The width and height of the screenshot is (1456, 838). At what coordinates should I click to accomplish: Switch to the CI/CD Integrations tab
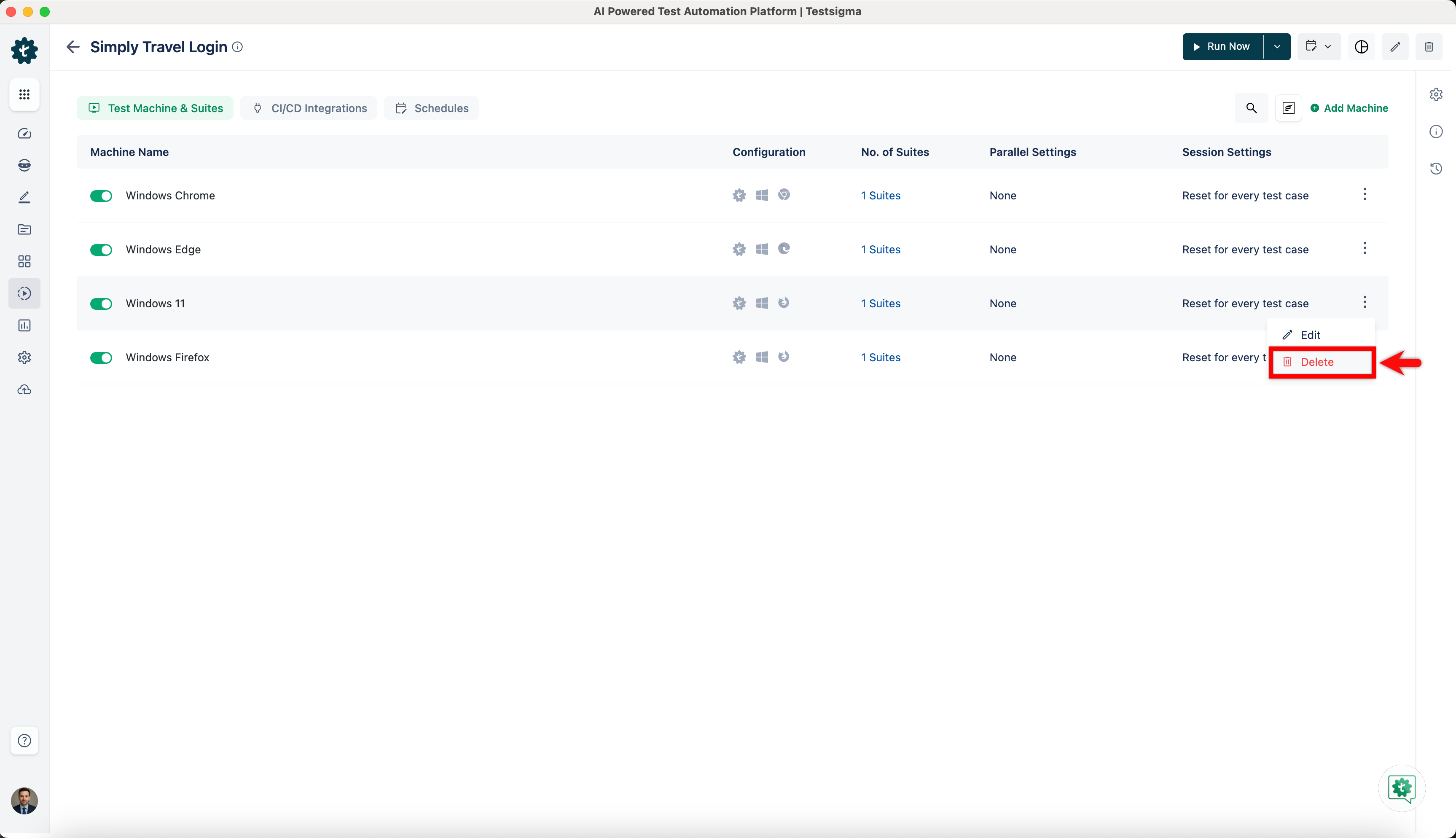tap(309, 108)
